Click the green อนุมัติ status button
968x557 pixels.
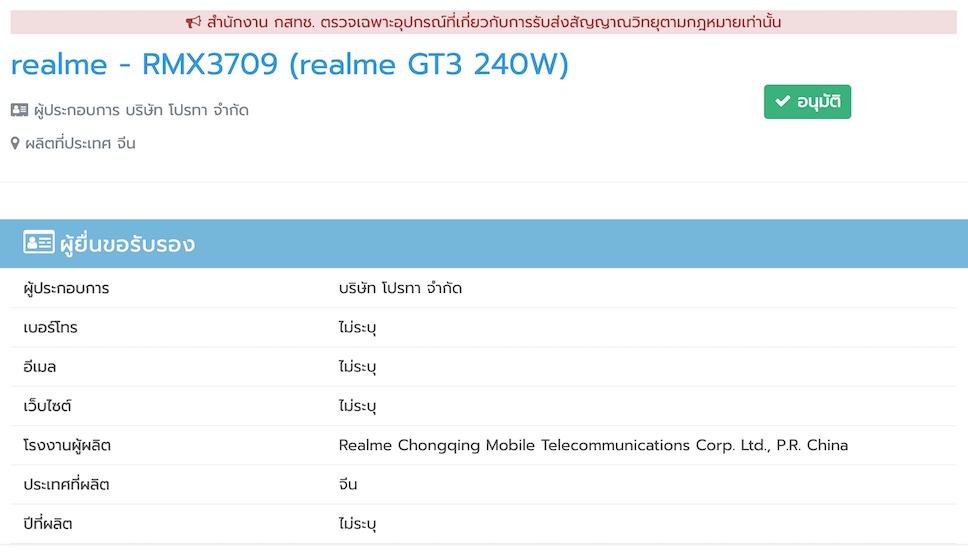tap(807, 102)
